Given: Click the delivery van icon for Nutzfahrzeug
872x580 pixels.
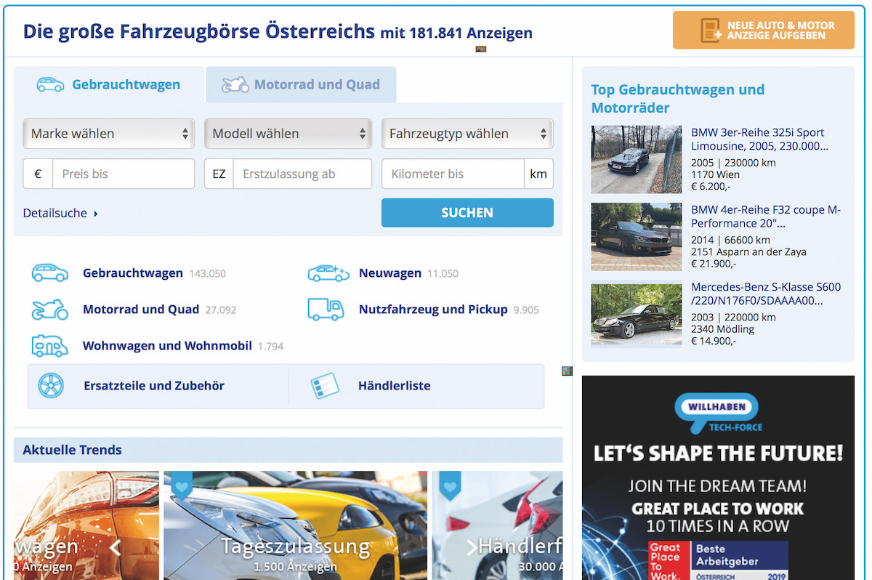Looking at the screenshot, I should point(326,310).
